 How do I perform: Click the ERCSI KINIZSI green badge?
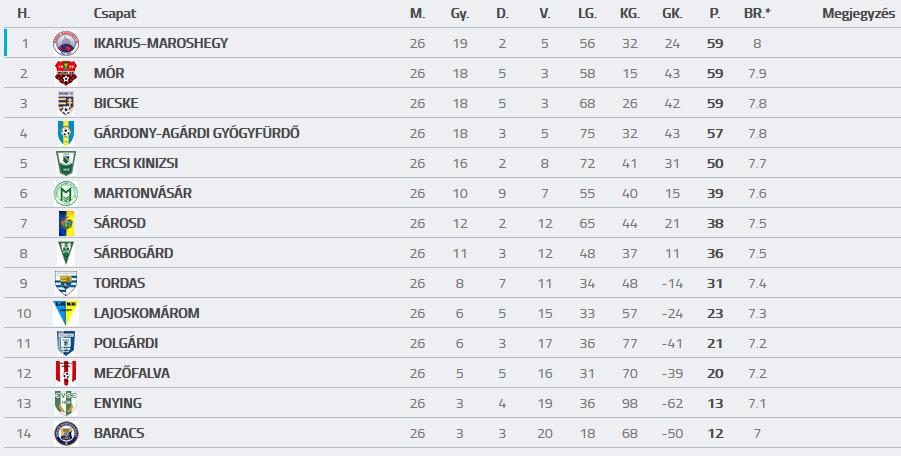66,163
